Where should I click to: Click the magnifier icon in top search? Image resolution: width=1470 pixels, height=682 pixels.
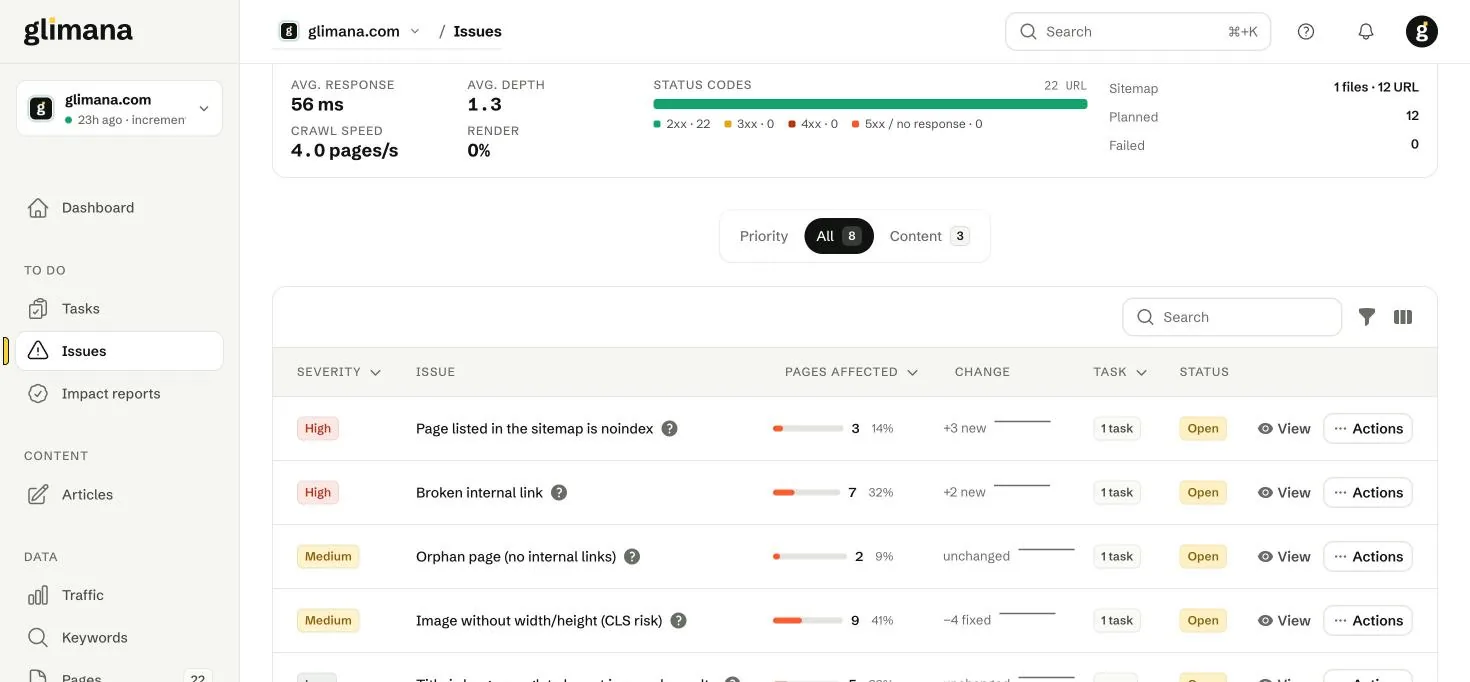tap(1028, 31)
